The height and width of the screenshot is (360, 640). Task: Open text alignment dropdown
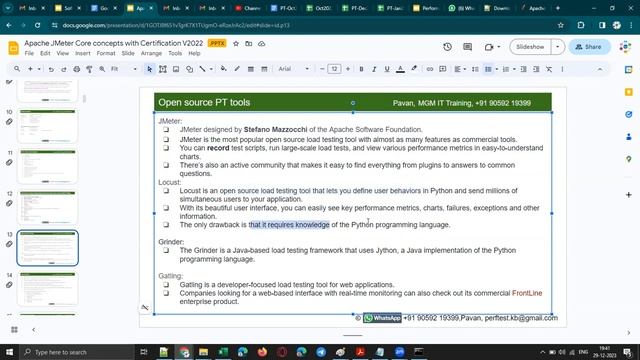[460, 69]
